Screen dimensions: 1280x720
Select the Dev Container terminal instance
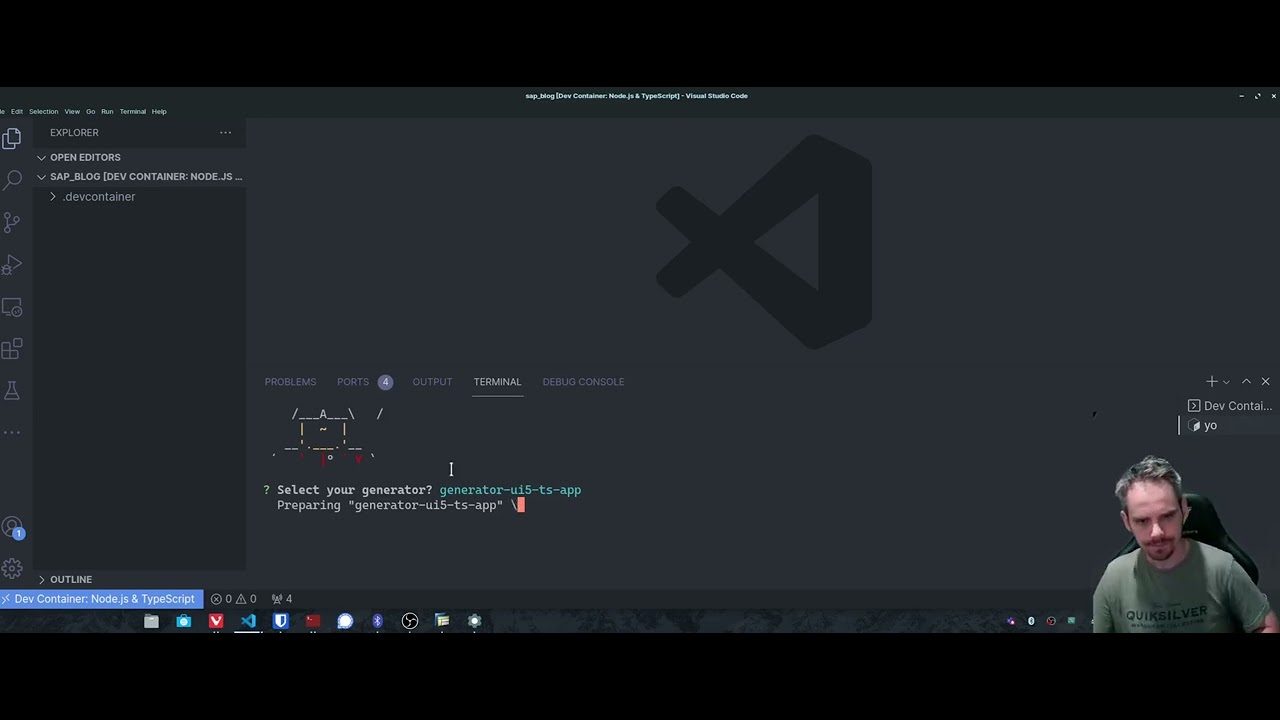point(1230,406)
